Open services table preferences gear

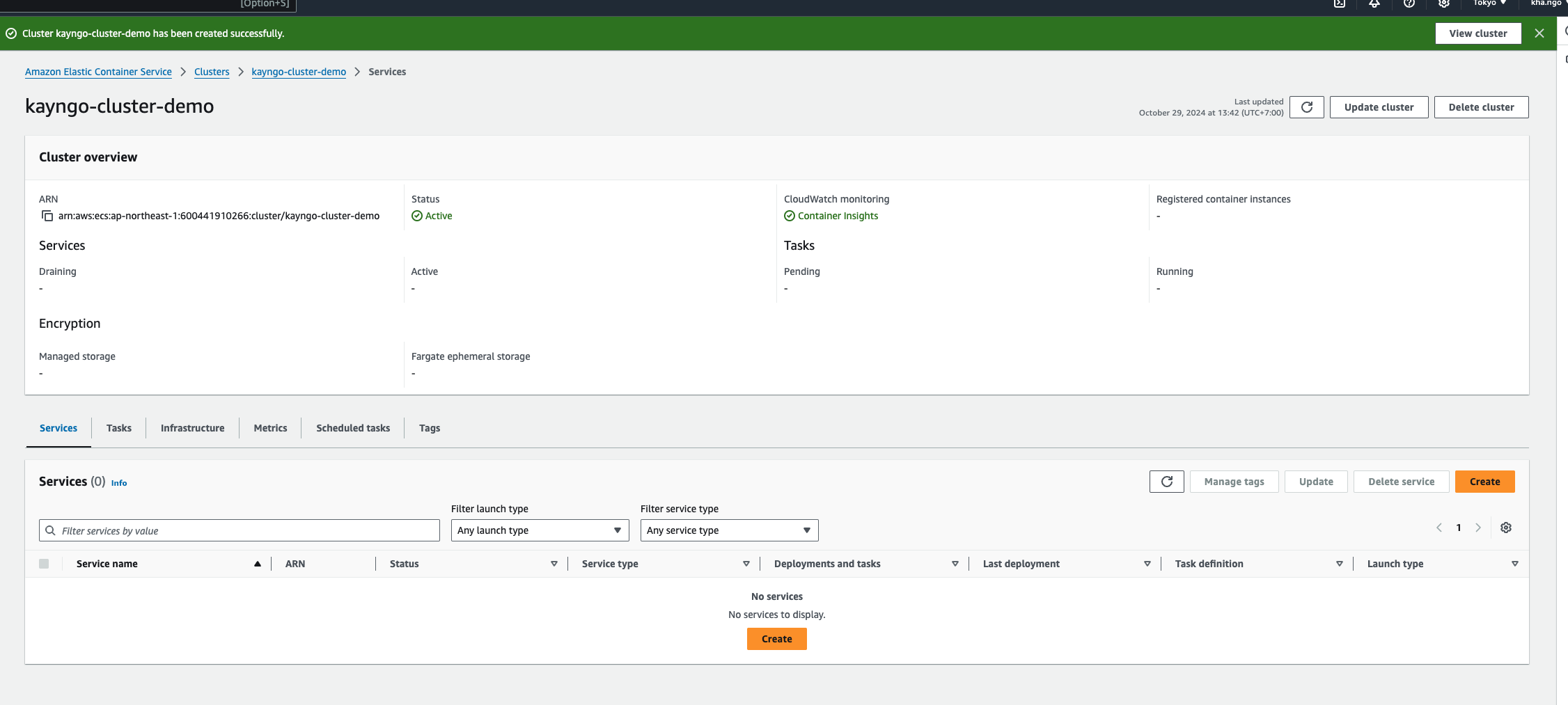(x=1506, y=528)
